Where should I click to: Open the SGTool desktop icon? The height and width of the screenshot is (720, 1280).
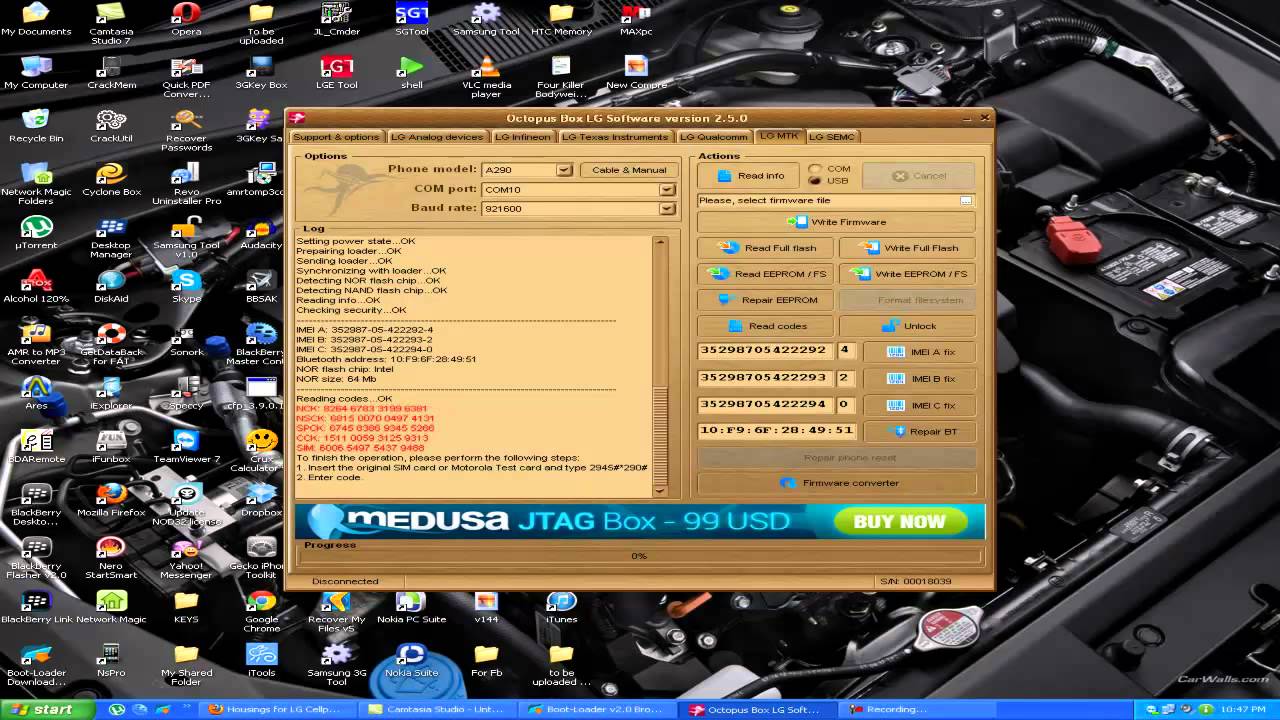coord(411,20)
